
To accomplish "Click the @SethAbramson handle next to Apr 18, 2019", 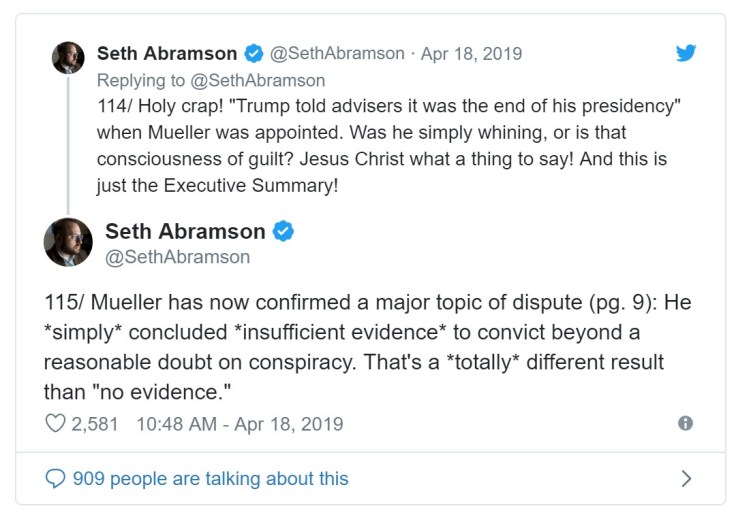I will [x=337, y=54].
